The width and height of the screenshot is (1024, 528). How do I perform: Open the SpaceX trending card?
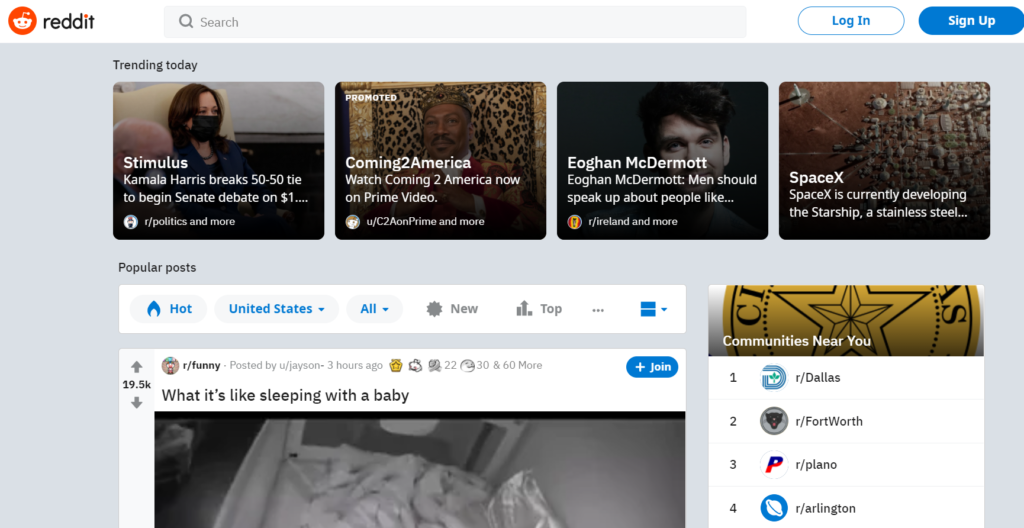click(x=885, y=161)
